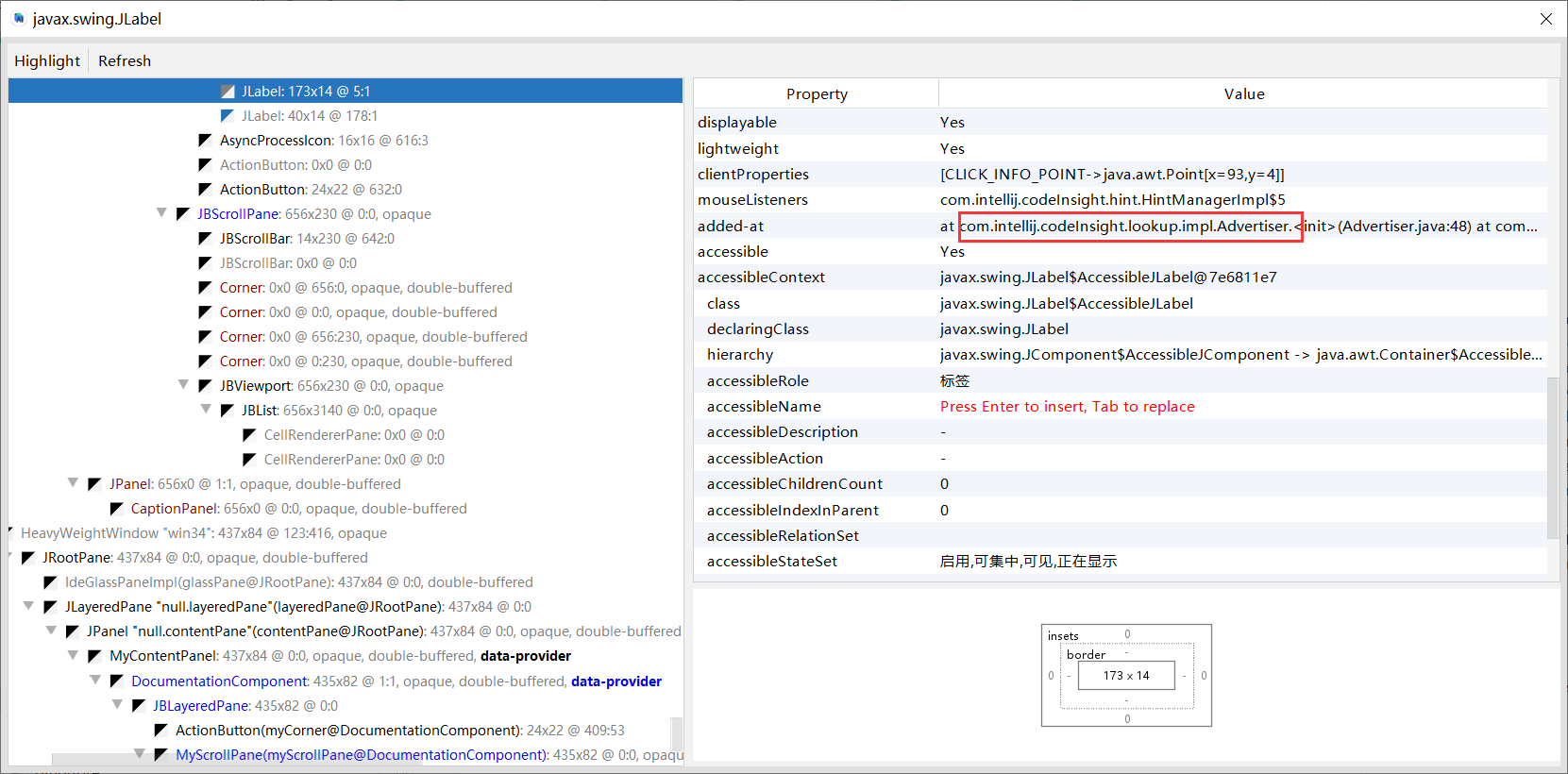
Task: Click the declaringClass javax.swing.JLabel value
Action: [1004, 328]
